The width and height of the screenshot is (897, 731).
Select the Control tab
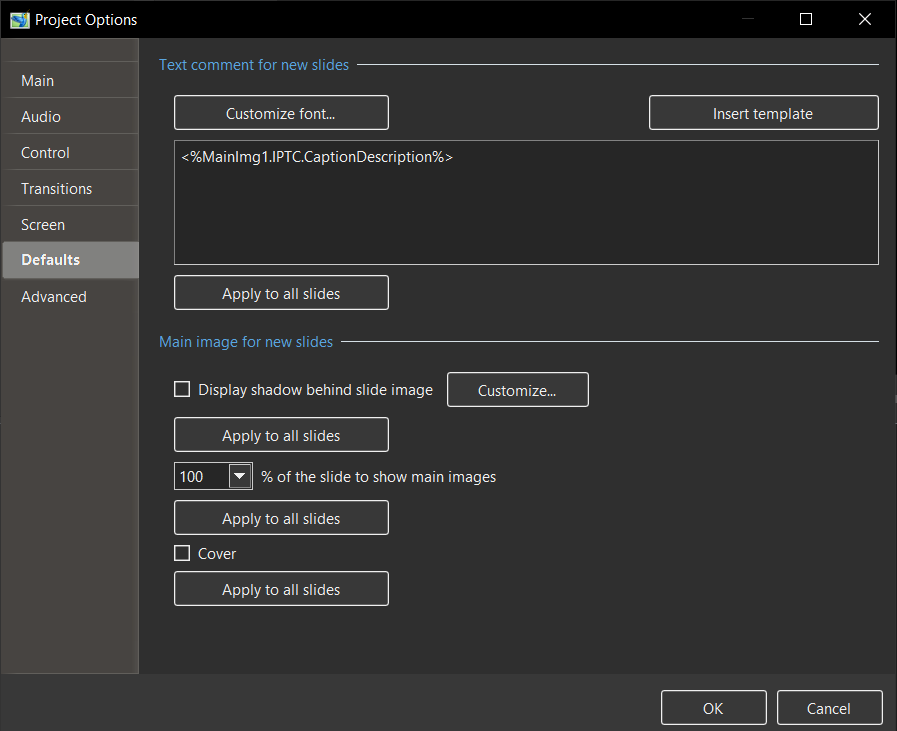click(70, 153)
